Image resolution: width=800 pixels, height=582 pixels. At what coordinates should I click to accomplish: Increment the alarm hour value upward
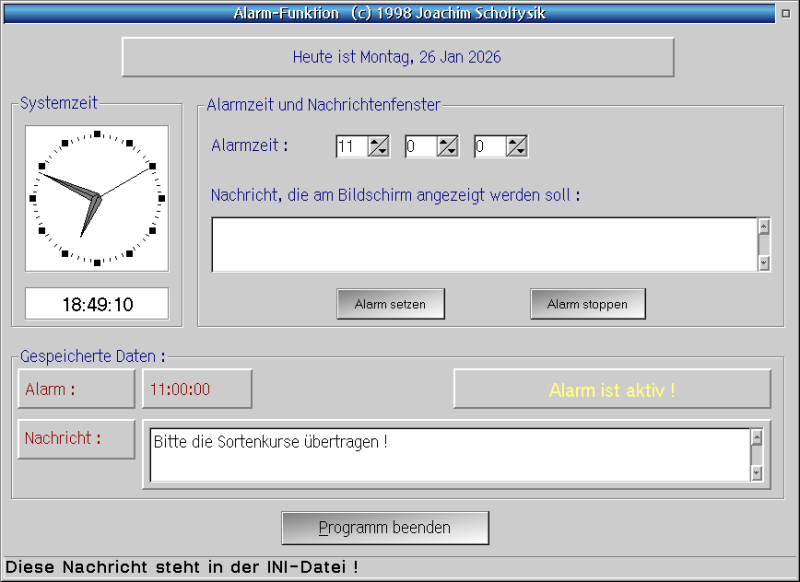coord(372,141)
